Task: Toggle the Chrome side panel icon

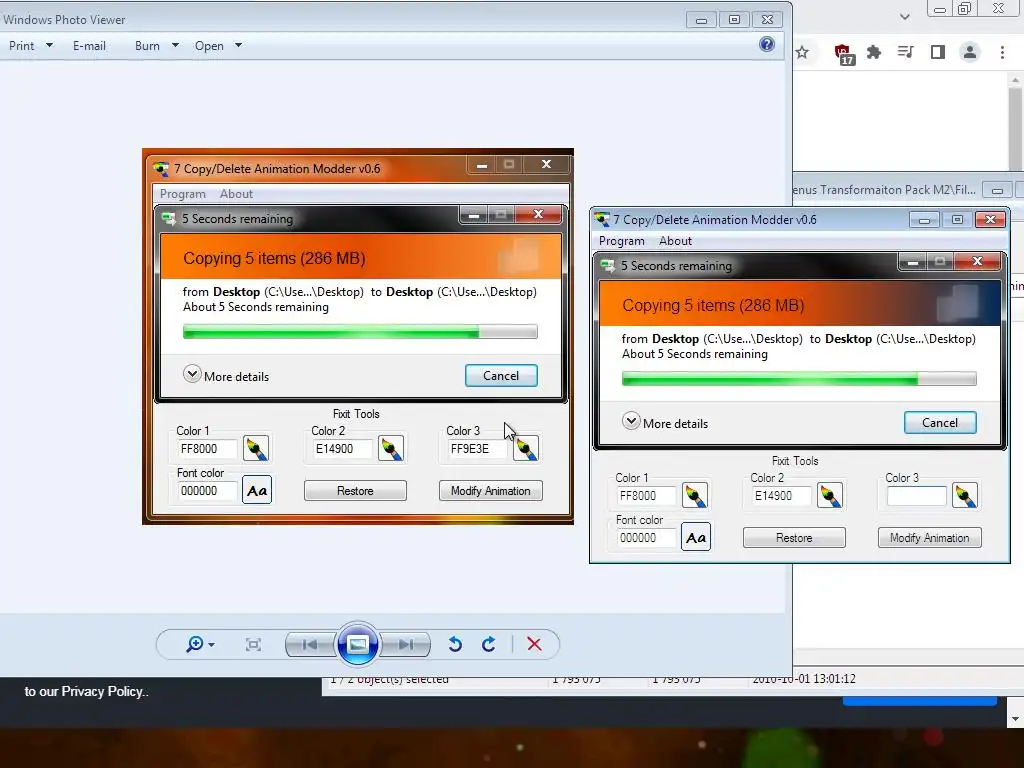Action: pyautogui.click(x=938, y=52)
